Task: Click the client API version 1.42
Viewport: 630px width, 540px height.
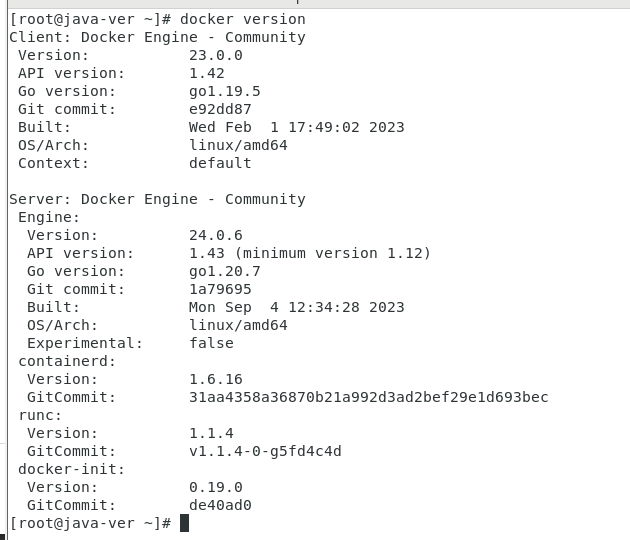Action: coord(207,73)
